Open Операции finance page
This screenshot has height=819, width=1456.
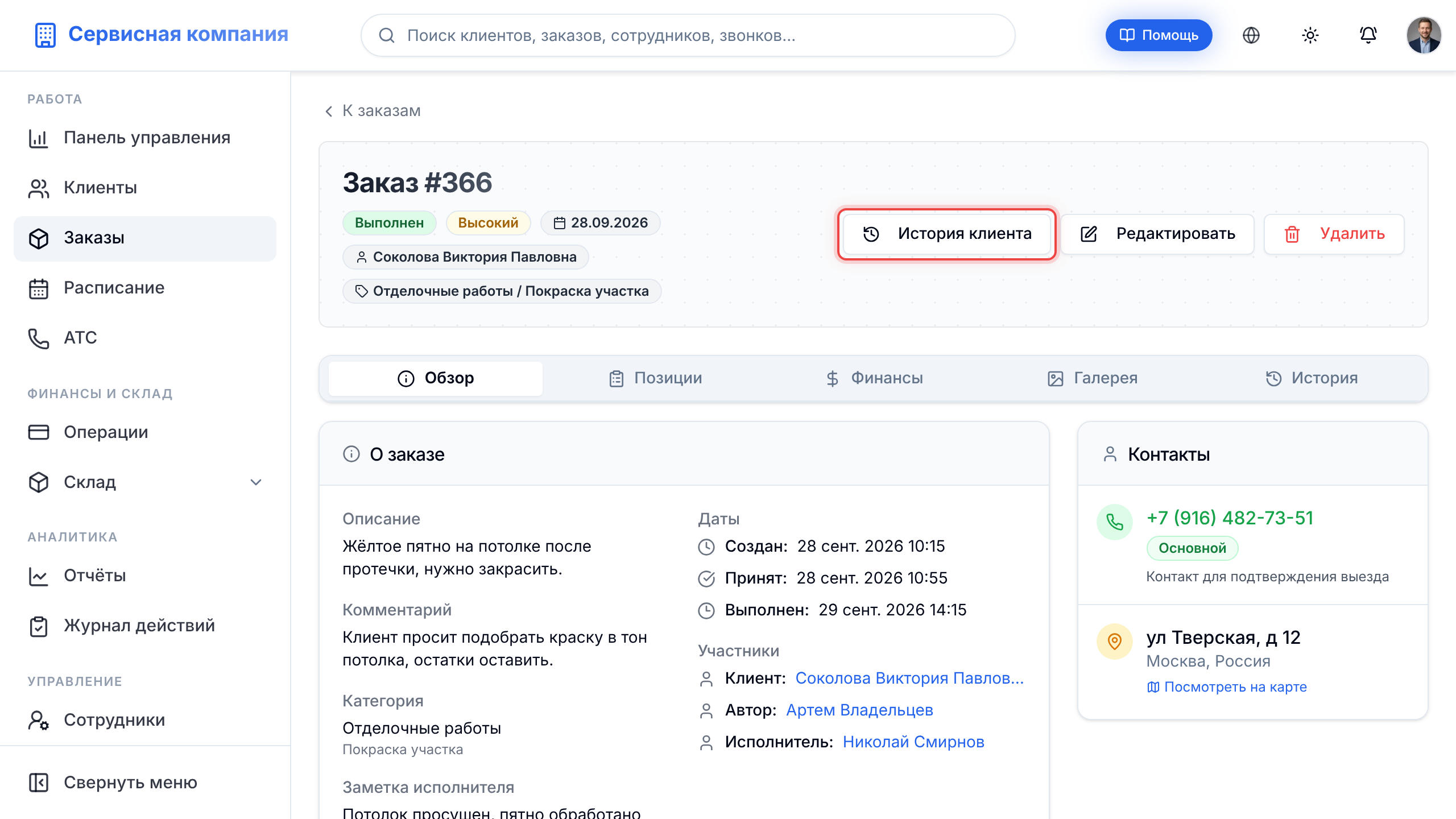(145, 432)
